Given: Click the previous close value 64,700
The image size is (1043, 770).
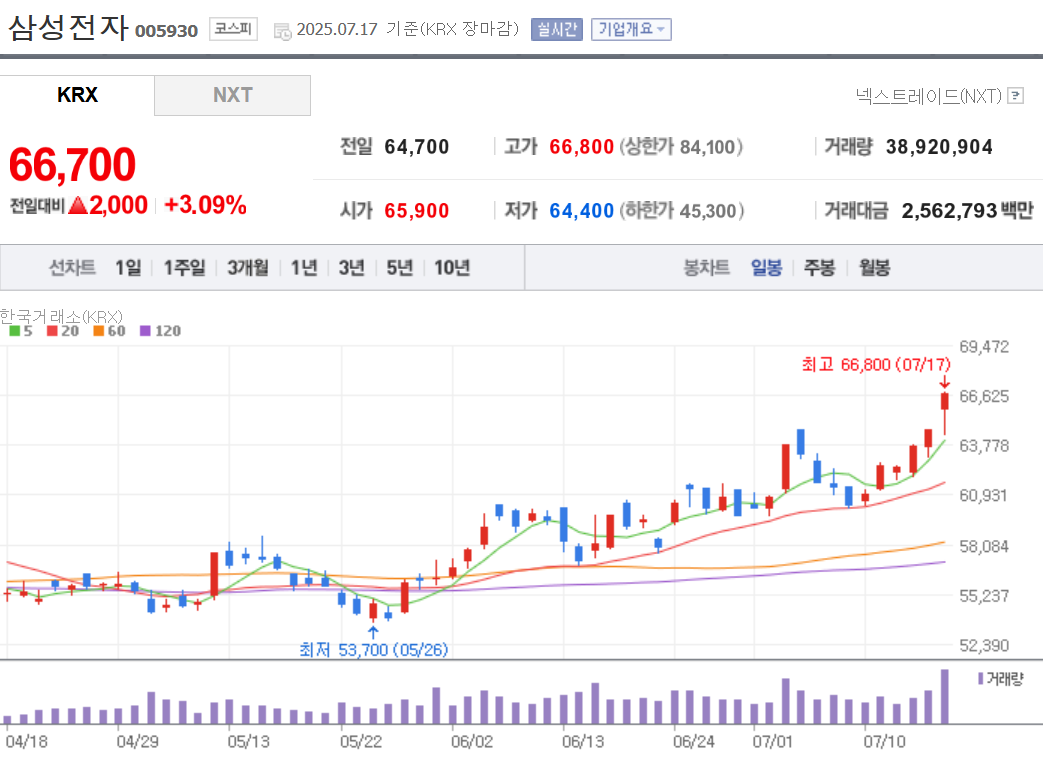Looking at the screenshot, I should tap(416, 147).
